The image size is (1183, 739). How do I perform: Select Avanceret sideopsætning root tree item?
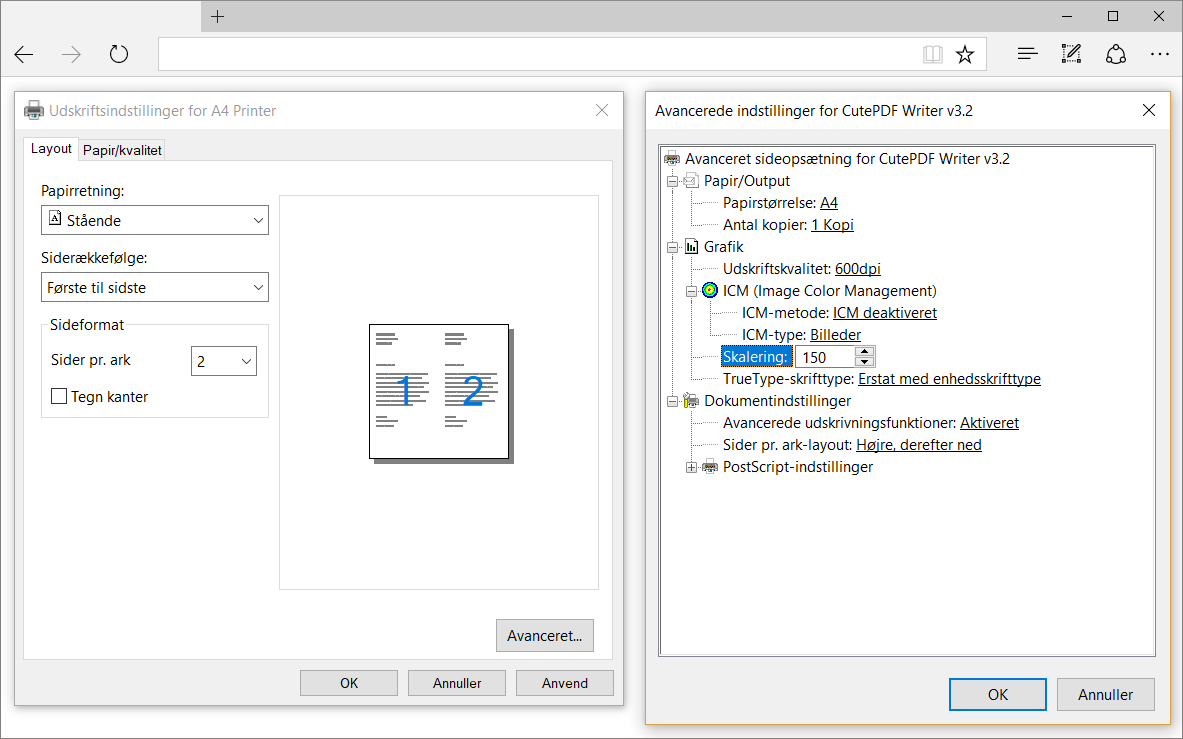pyautogui.click(x=847, y=159)
